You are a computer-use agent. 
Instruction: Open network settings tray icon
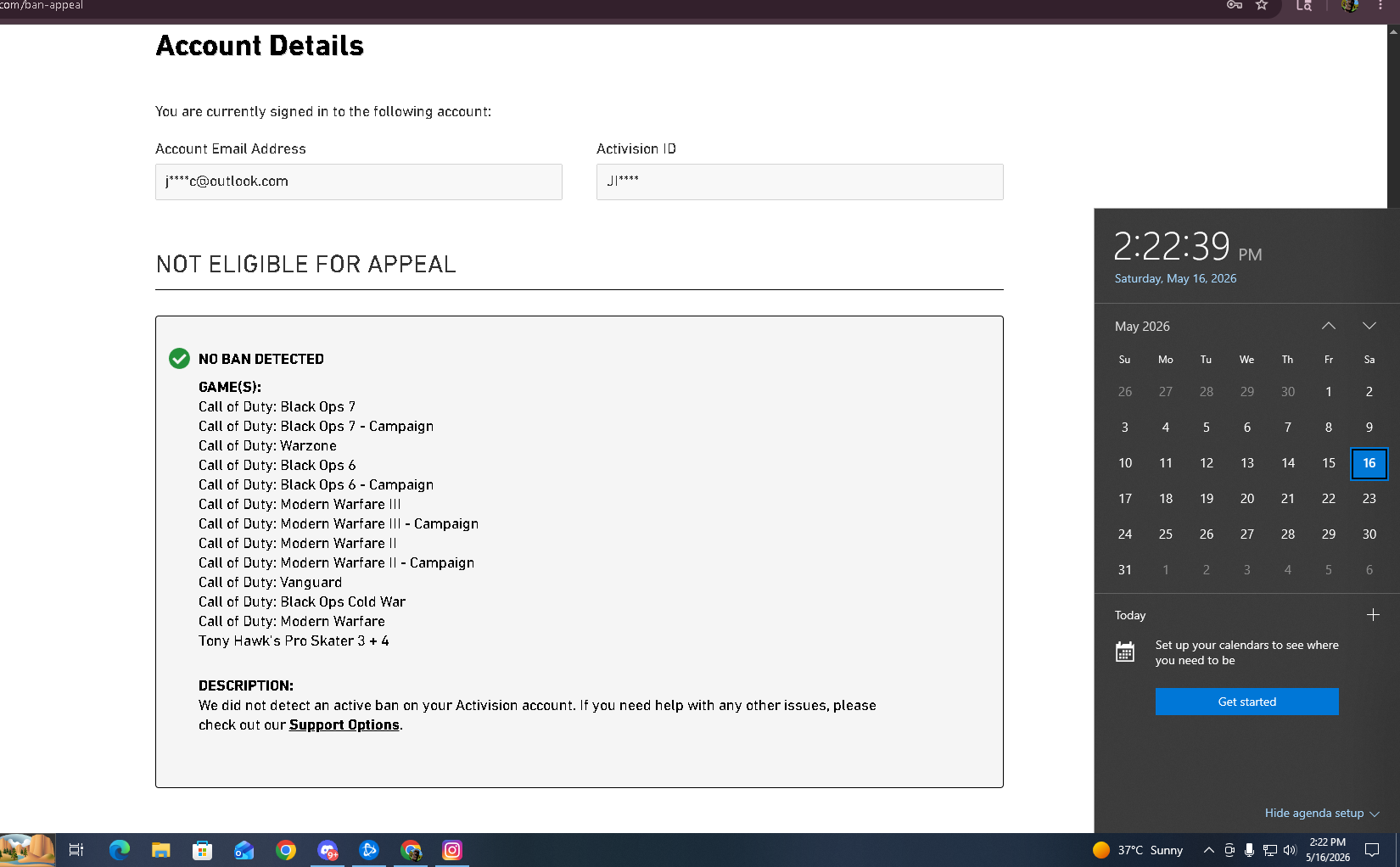pyautogui.click(x=1270, y=850)
